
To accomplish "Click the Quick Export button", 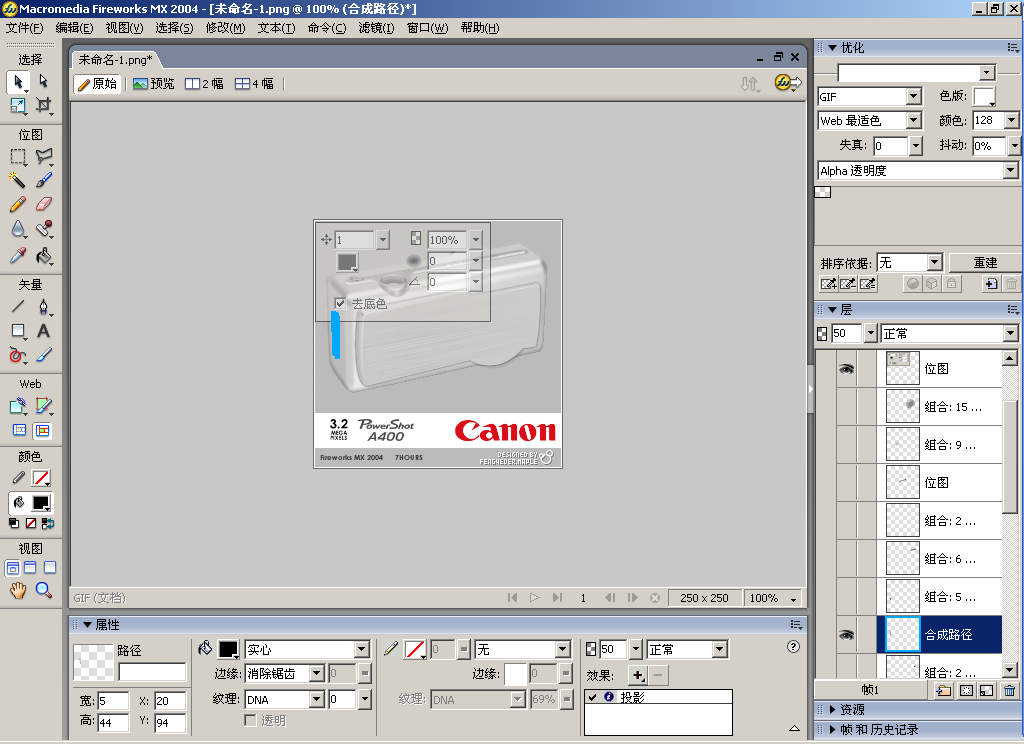I will click(788, 83).
